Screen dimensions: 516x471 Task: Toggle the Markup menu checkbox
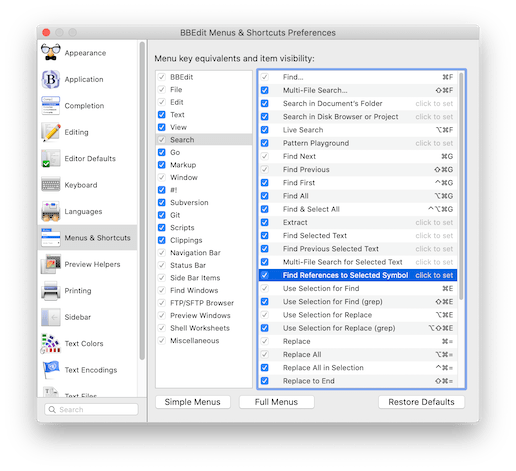[x=162, y=165]
